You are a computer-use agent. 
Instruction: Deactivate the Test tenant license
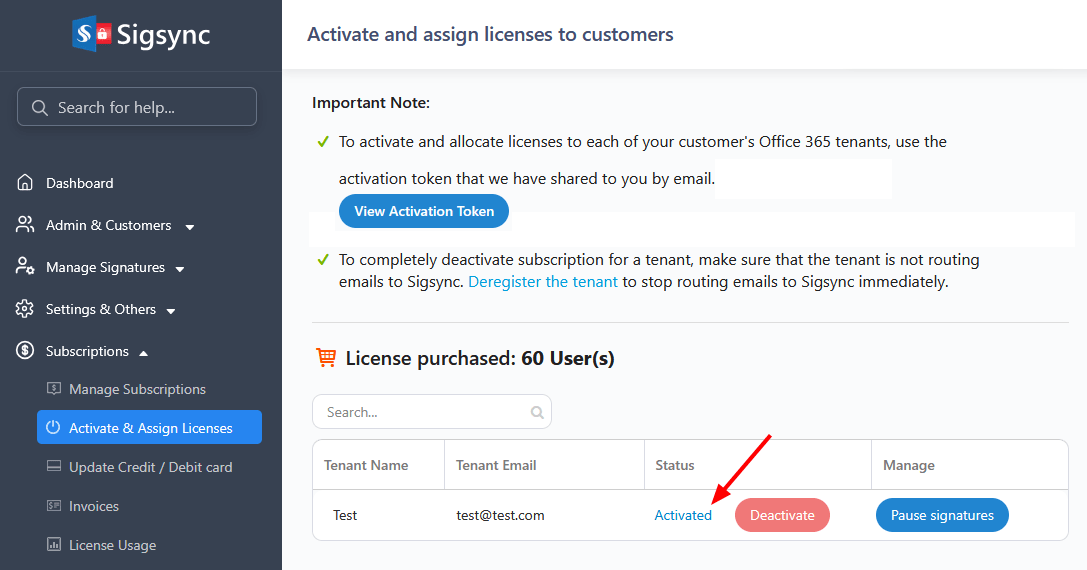click(782, 515)
